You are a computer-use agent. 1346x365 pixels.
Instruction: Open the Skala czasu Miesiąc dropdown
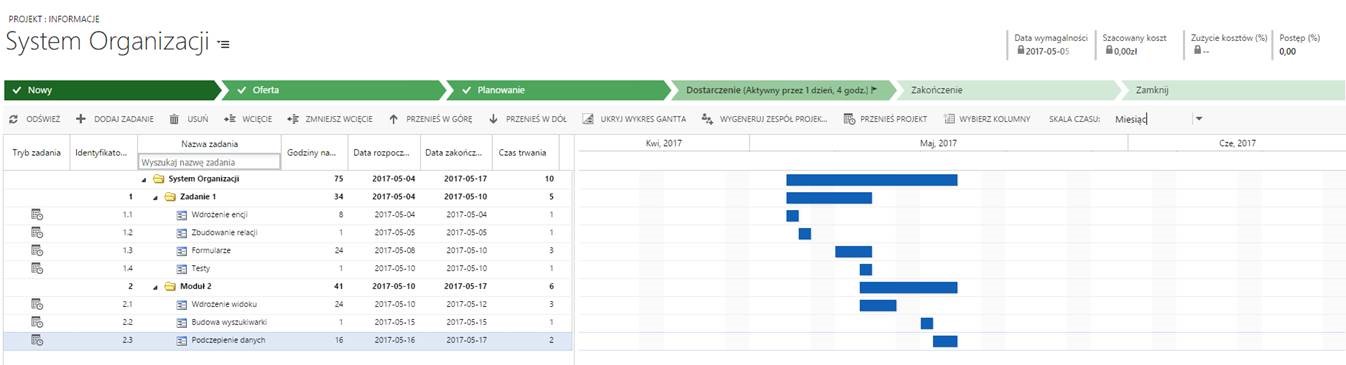[x=1198, y=119]
